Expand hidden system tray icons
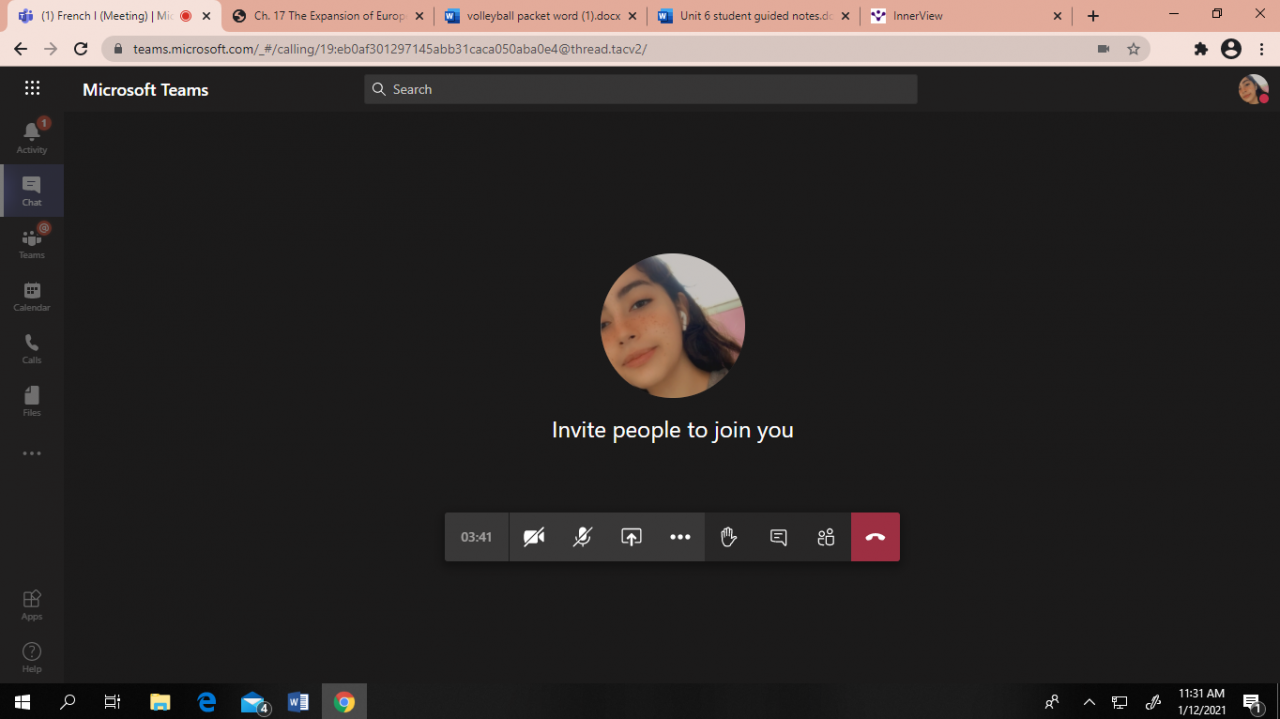Viewport: 1280px width, 719px height. click(1089, 702)
